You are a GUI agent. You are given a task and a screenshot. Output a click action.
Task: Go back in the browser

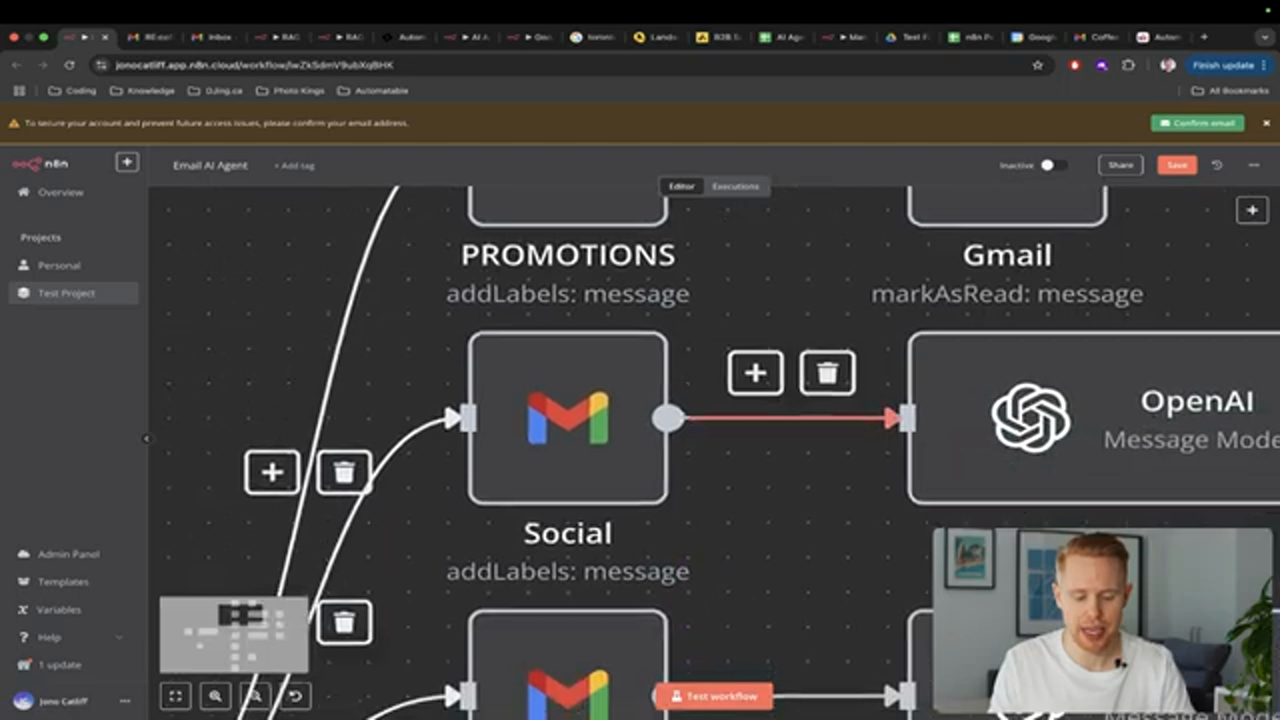pyautogui.click(x=16, y=65)
